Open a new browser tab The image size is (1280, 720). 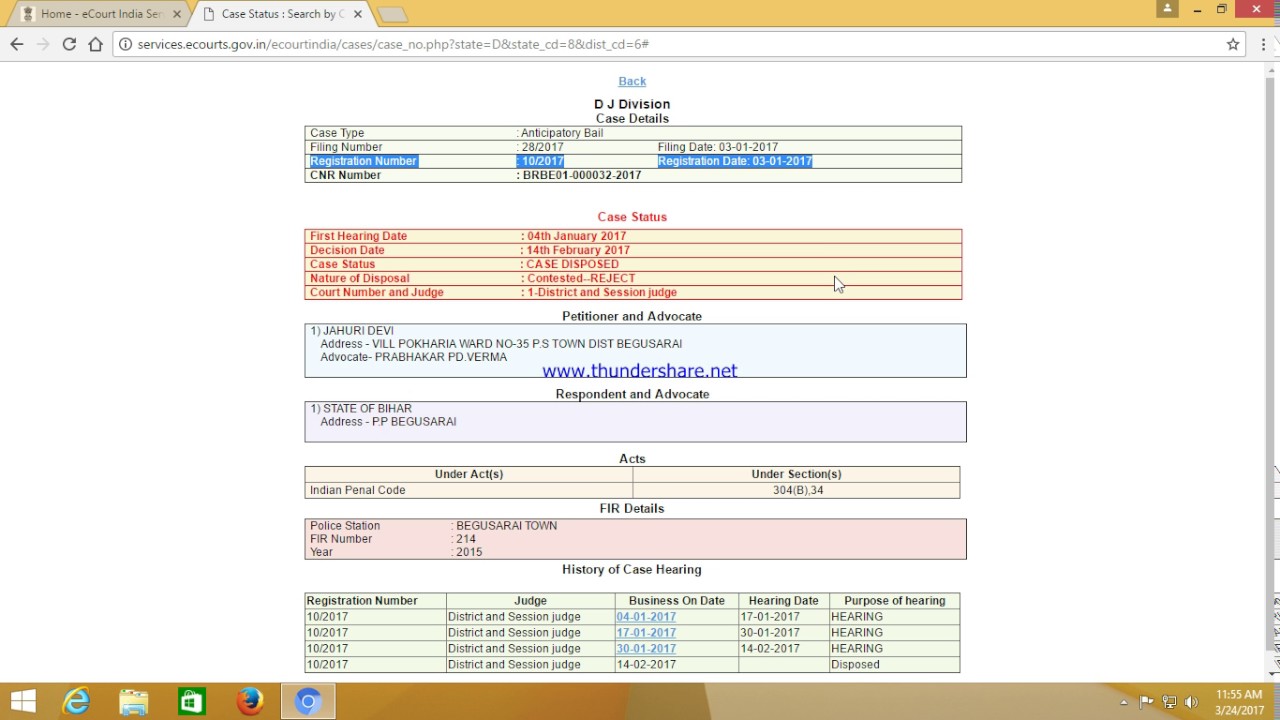[x=392, y=14]
